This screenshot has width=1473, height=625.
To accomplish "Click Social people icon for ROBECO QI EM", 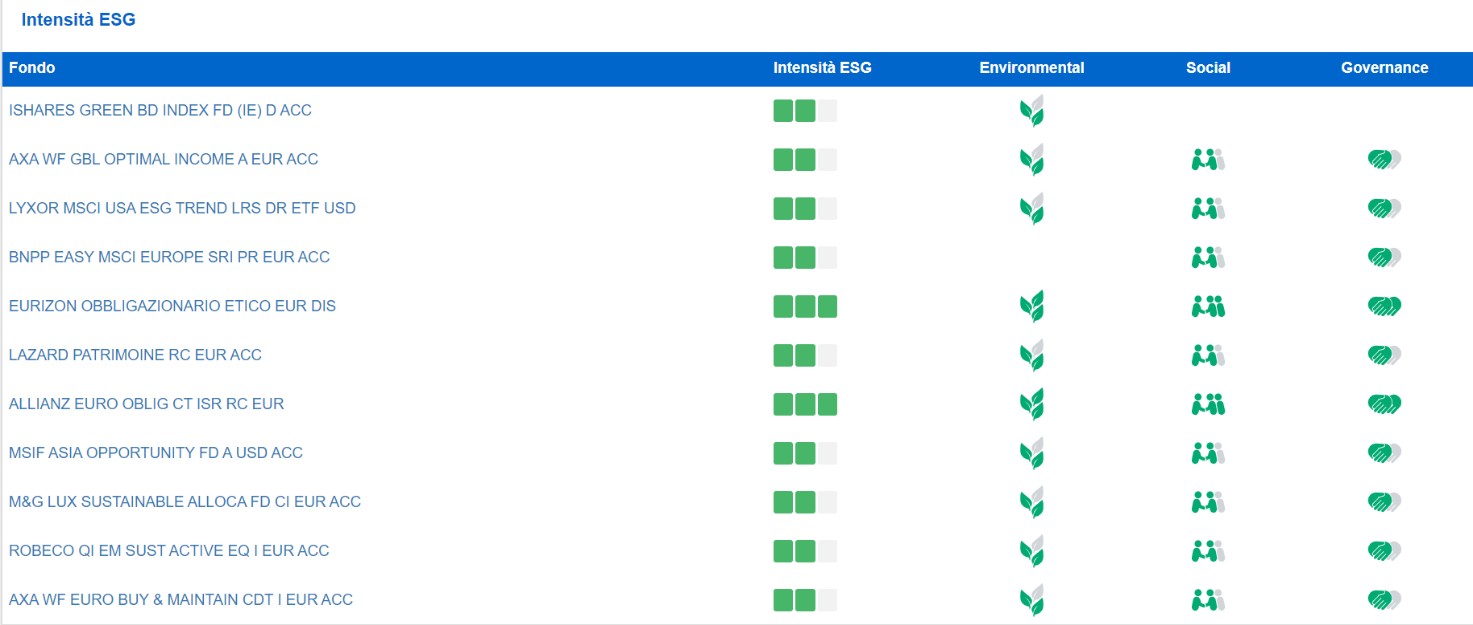I will pyautogui.click(x=1208, y=551).
